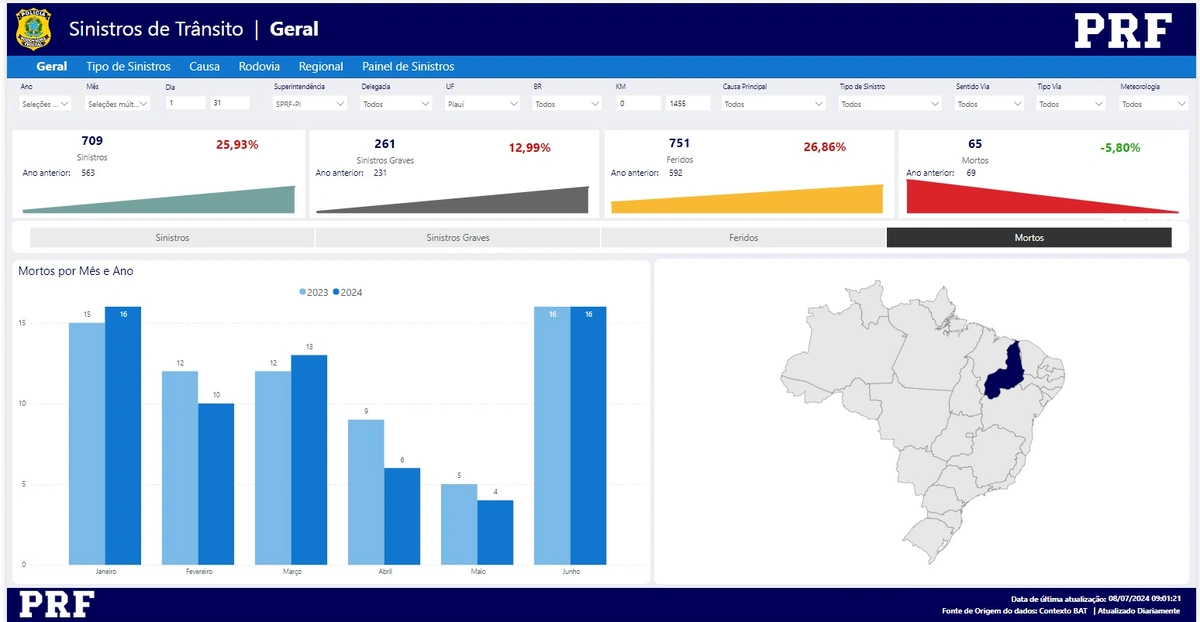Select the Sinistros button in the metric selector
Screen dimensions: 1200x622
click(x=172, y=238)
